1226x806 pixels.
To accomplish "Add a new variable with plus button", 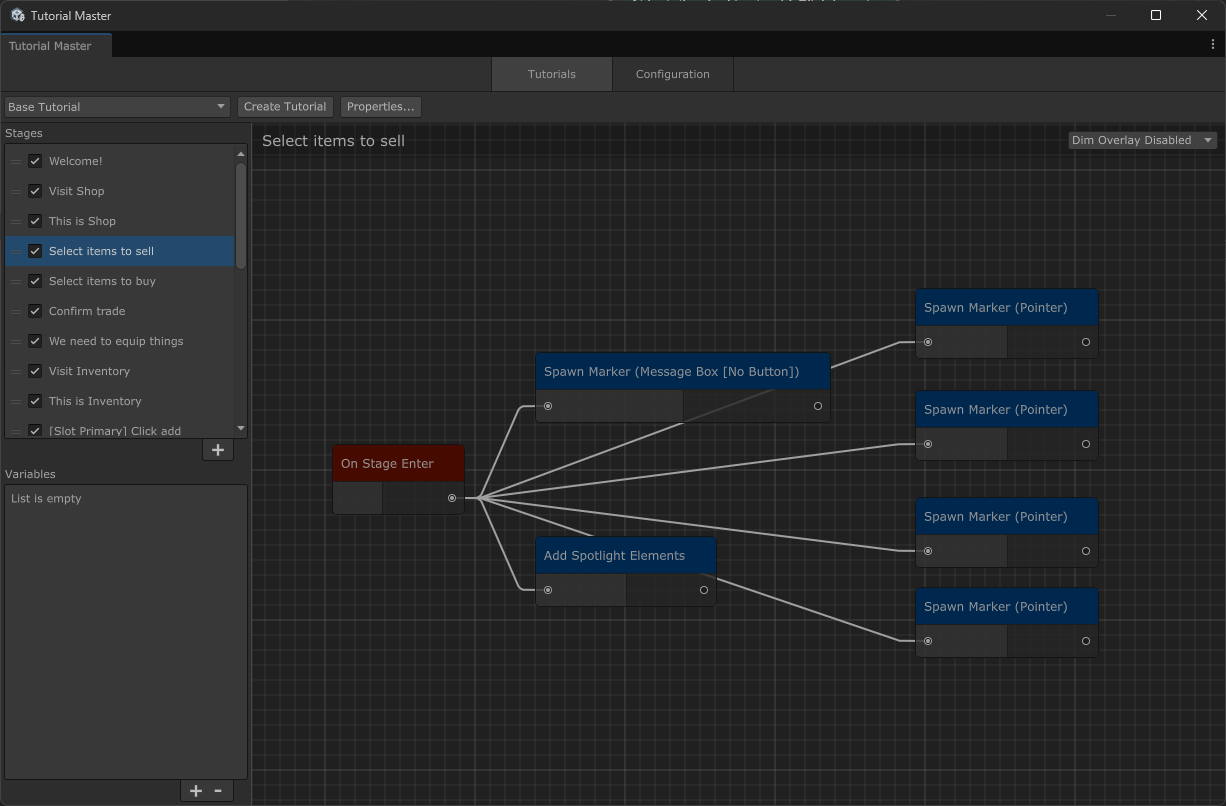I will [x=196, y=790].
